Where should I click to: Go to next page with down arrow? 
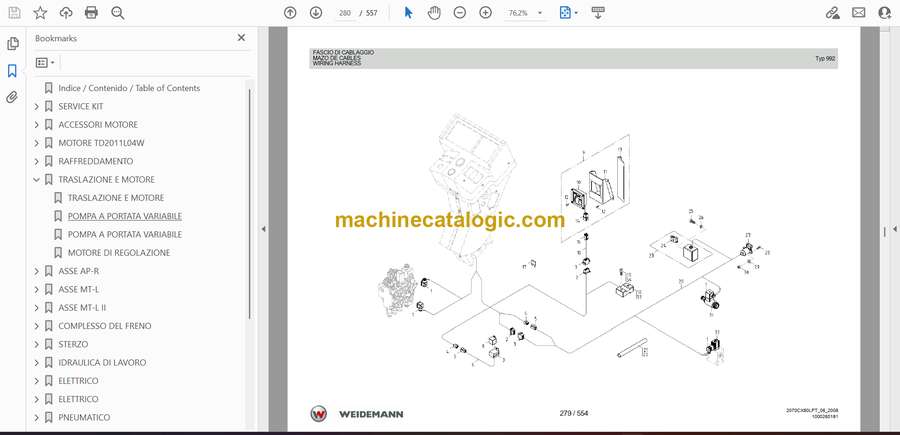[x=316, y=13]
